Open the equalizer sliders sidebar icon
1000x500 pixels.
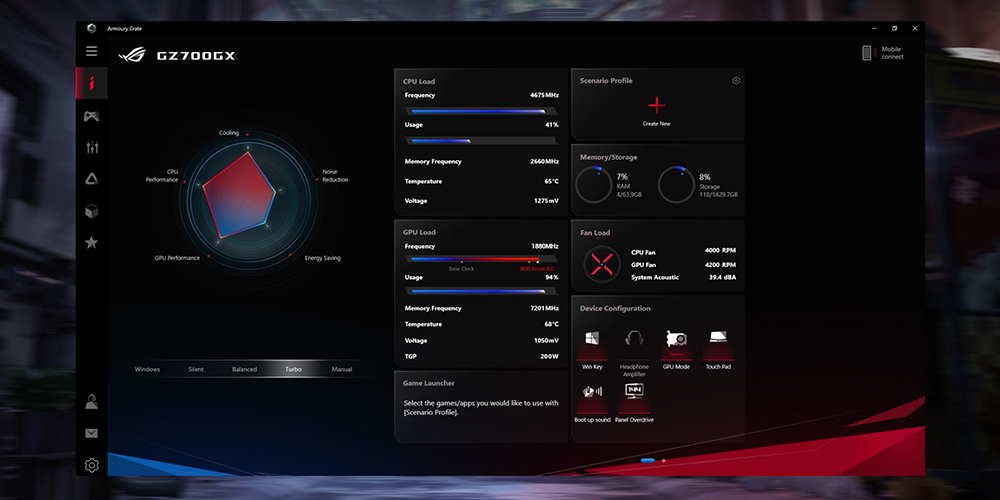(x=91, y=147)
